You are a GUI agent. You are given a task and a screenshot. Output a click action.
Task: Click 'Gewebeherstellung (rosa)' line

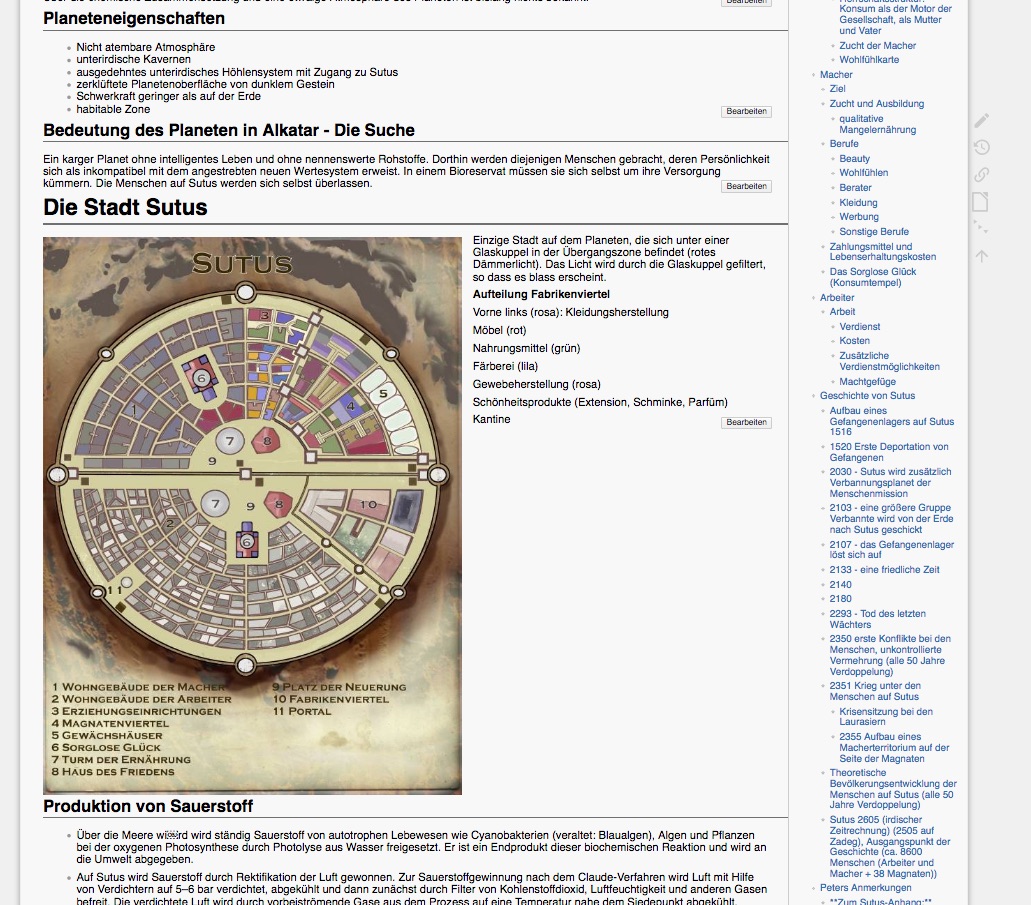(537, 384)
